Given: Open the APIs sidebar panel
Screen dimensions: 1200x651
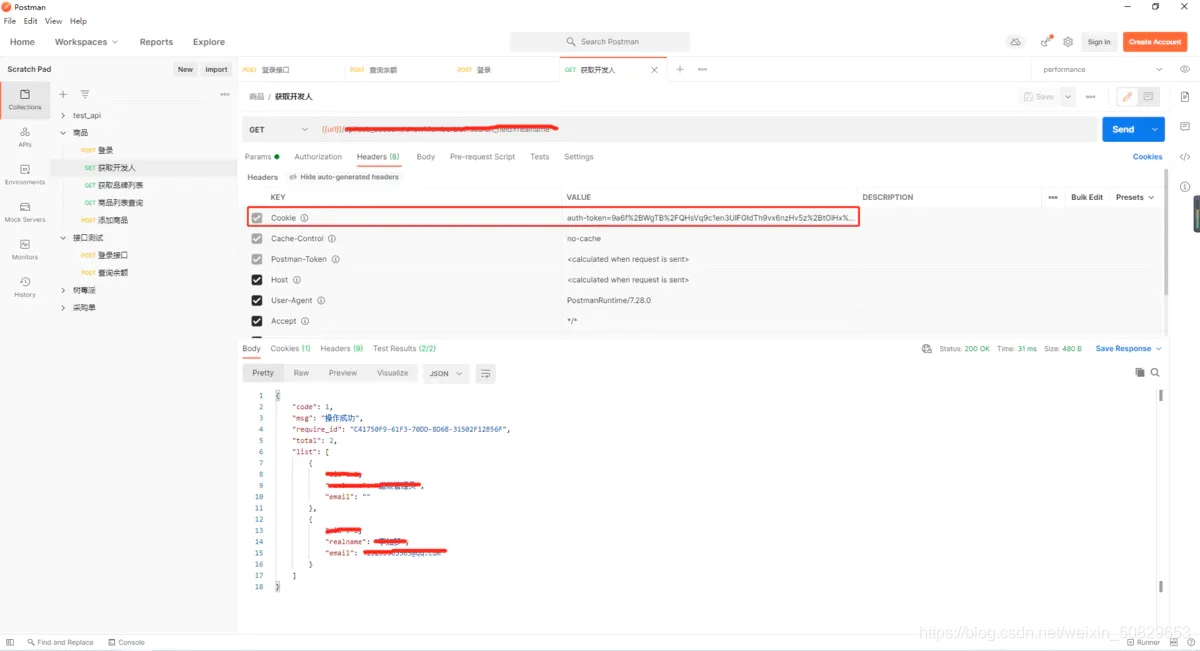Looking at the screenshot, I should 25,136.
